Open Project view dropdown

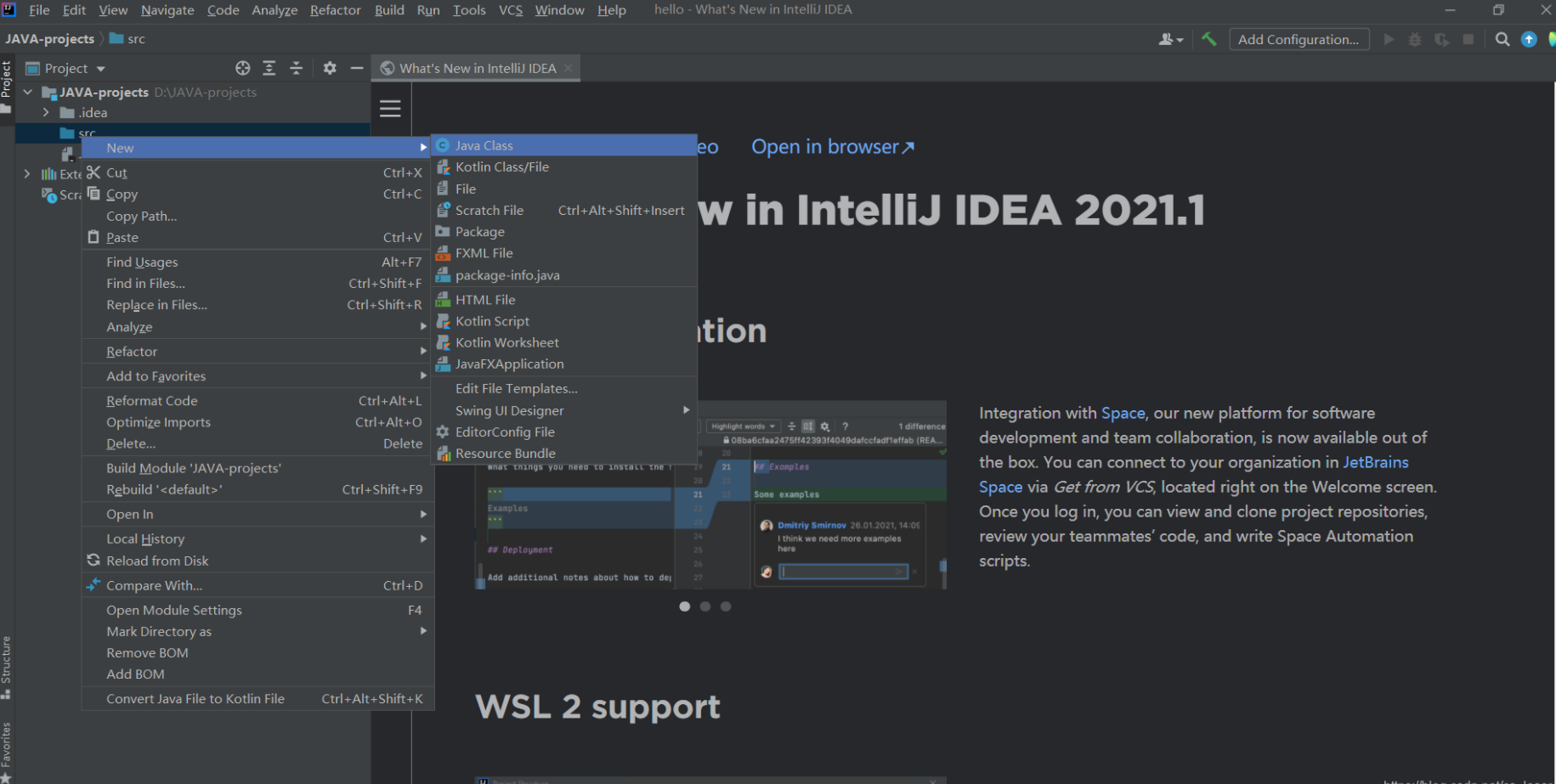[x=100, y=69]
